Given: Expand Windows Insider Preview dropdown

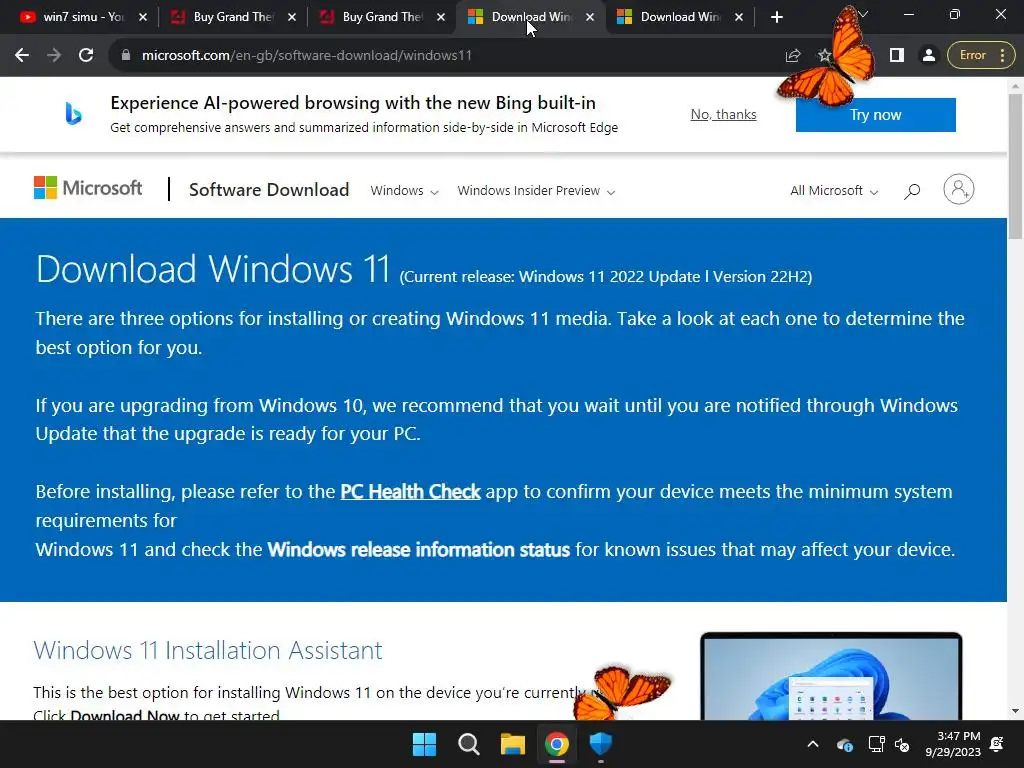Looking at the screenshot, I should pos(536,191).
